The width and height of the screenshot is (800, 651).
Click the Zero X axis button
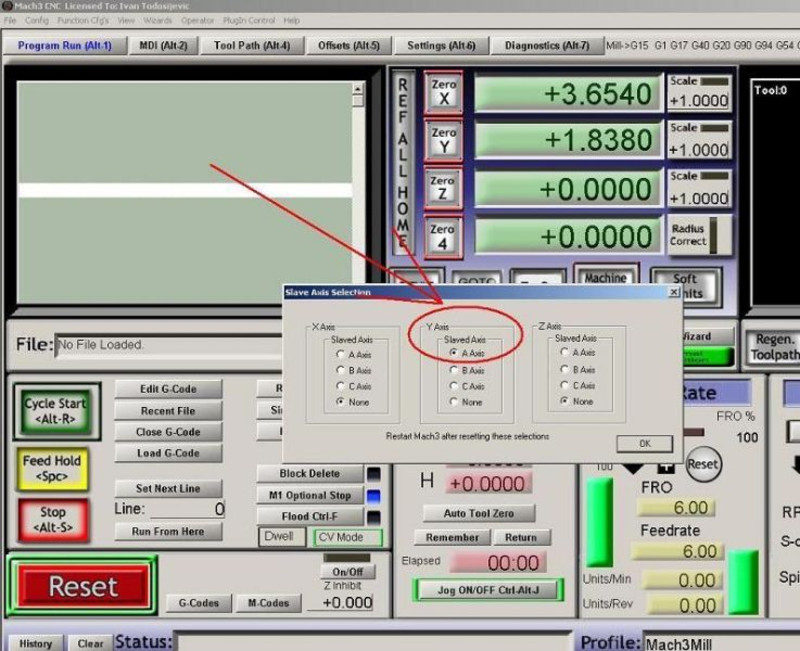click(443, 92)
